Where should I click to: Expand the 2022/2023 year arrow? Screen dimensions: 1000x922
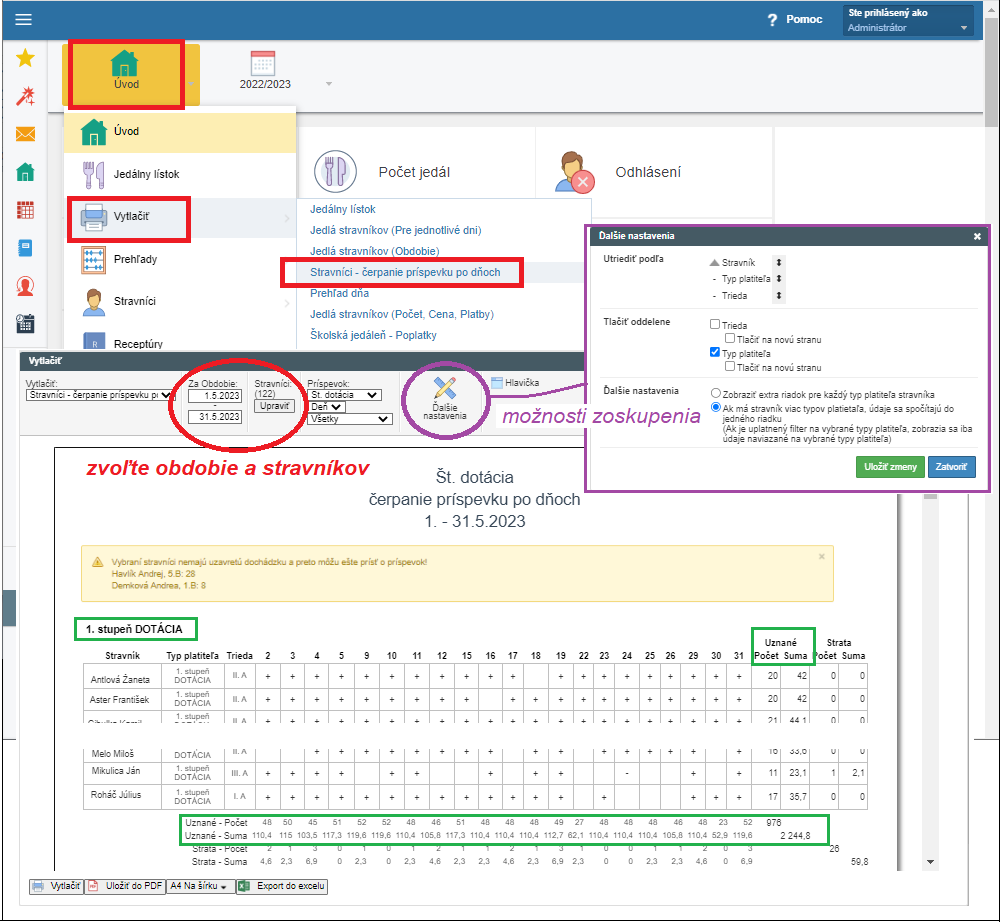(328, 84)
